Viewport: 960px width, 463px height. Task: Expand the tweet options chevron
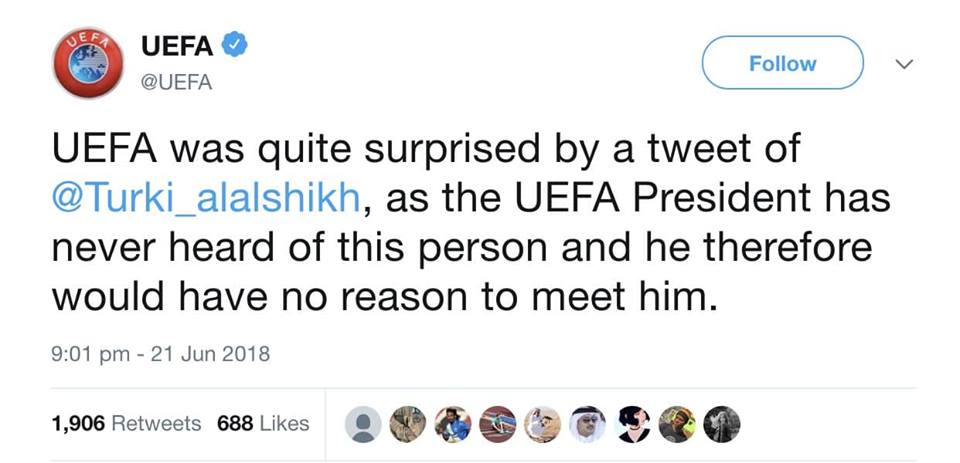[904, 64]
